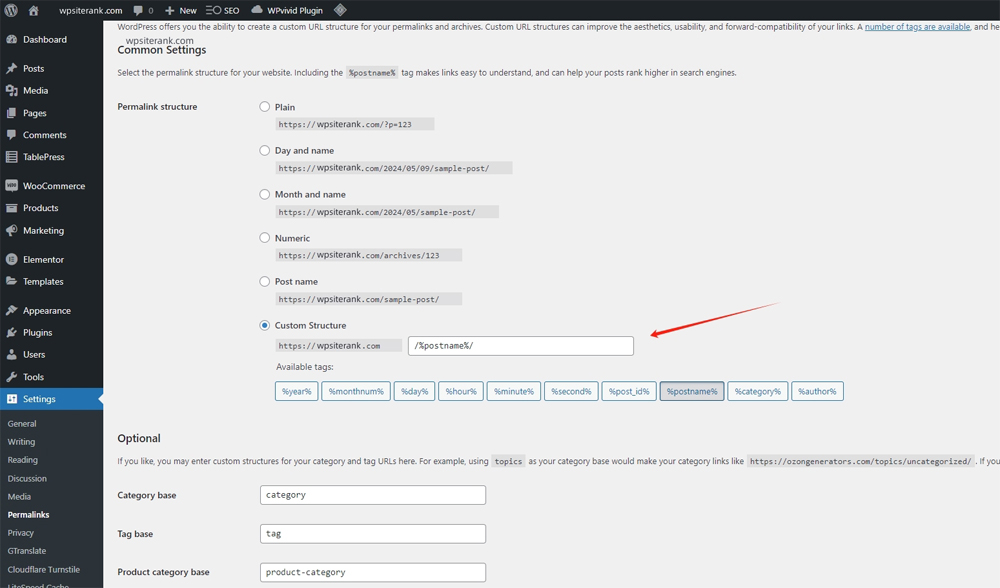Click the Settings sliders icon

[11, 399]
